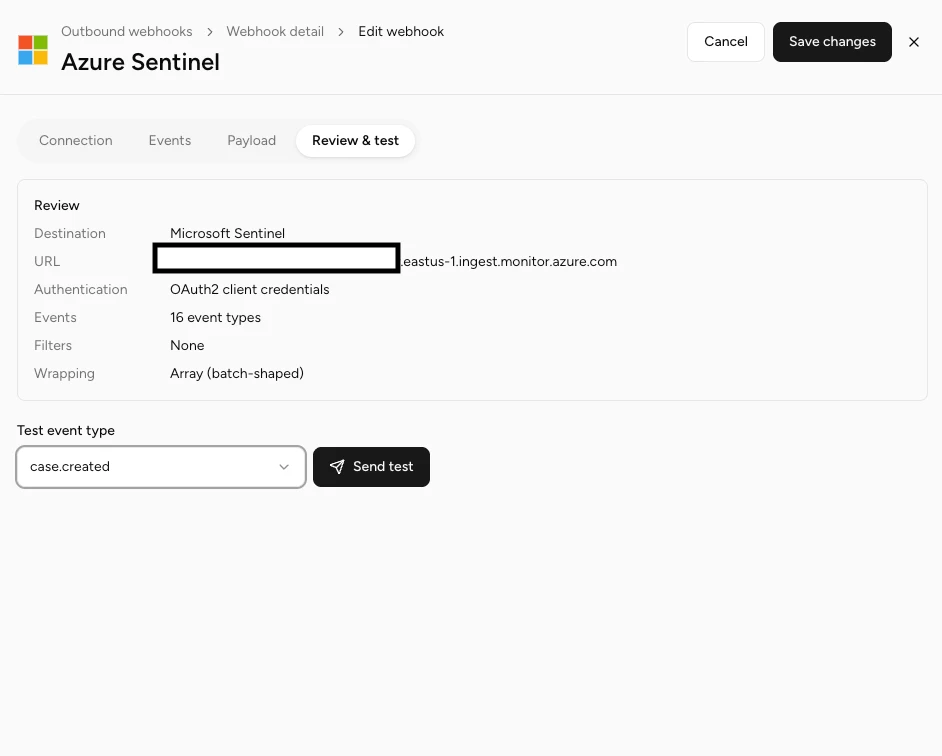Open the case.created dropdown

tap(161, 467)
